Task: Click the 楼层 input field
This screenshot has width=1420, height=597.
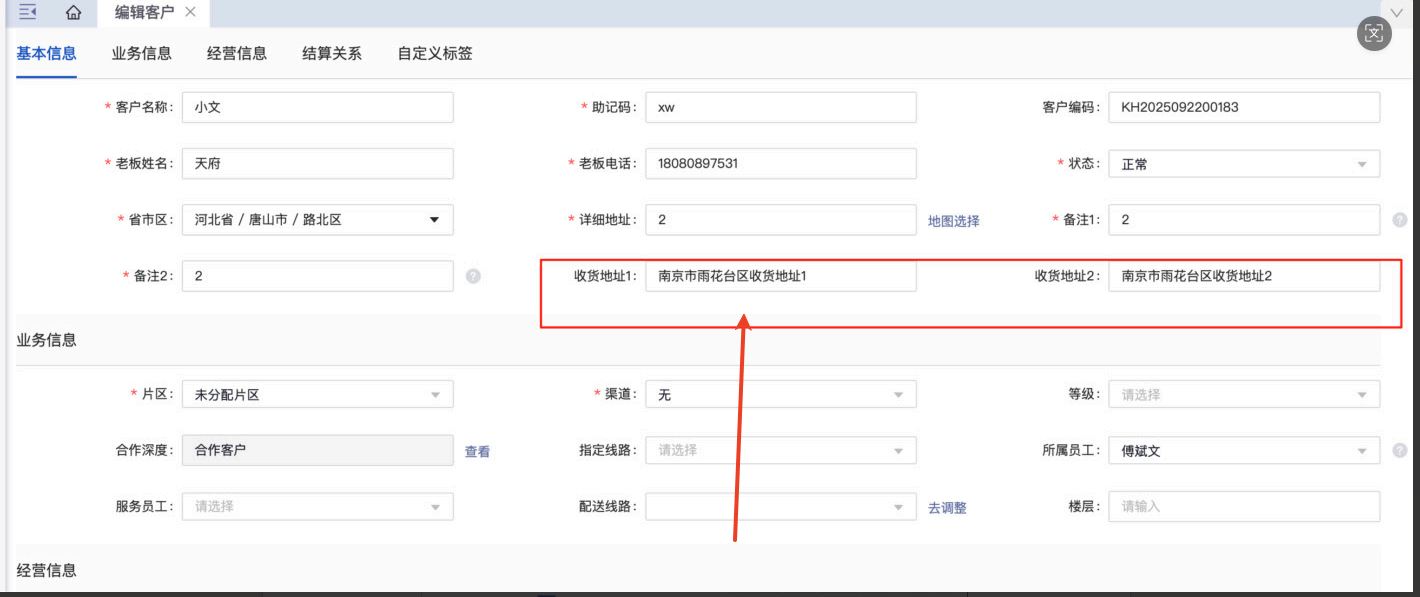Action: tap(1243, 506)
